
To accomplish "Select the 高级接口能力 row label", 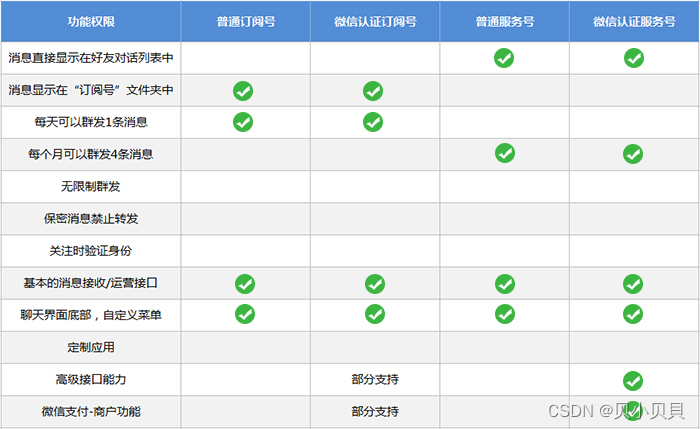I will point(91,379).
